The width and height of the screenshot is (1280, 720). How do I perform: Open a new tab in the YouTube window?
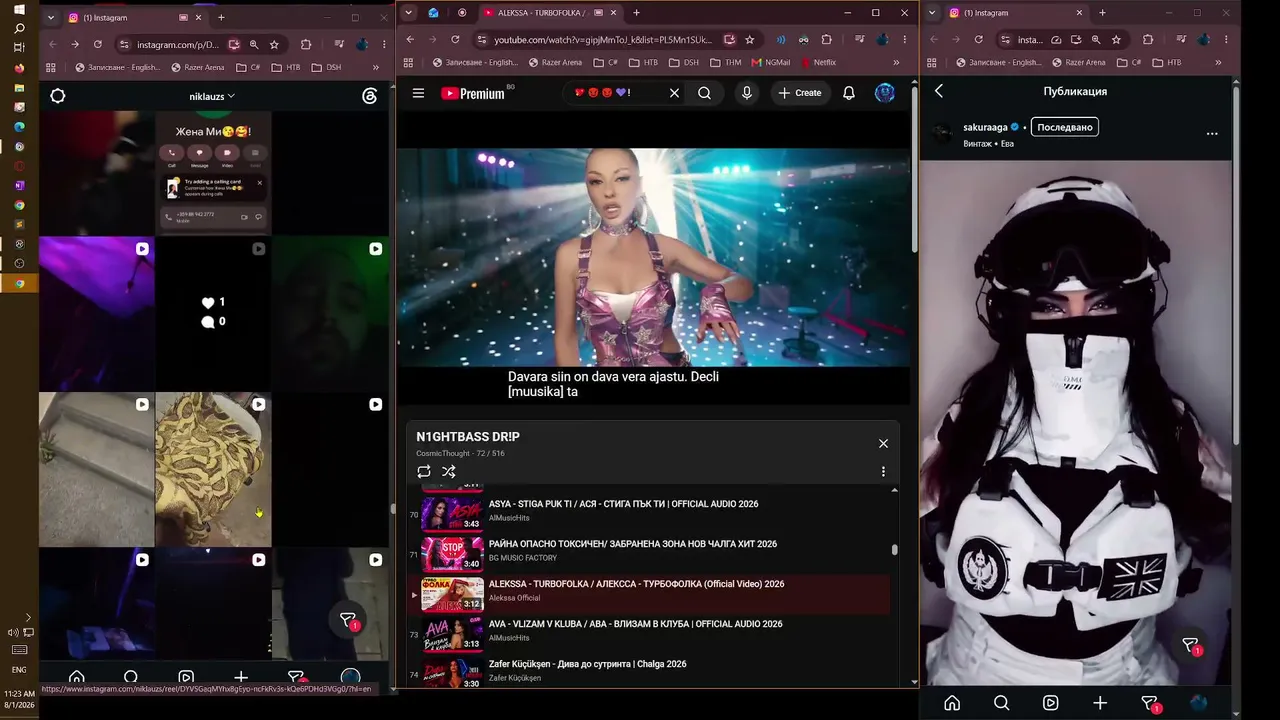coord(636,13)
